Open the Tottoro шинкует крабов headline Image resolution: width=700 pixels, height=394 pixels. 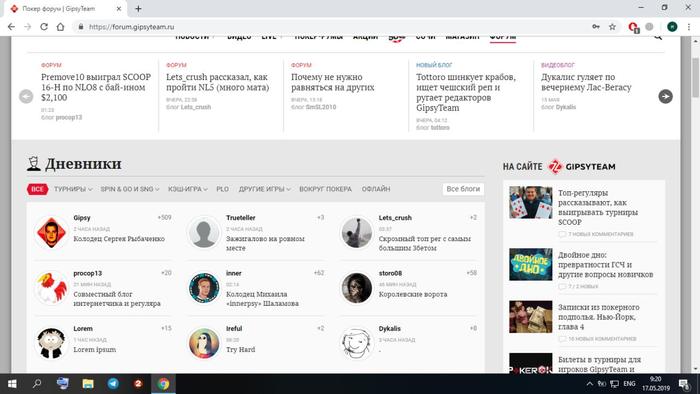(466, 92)
